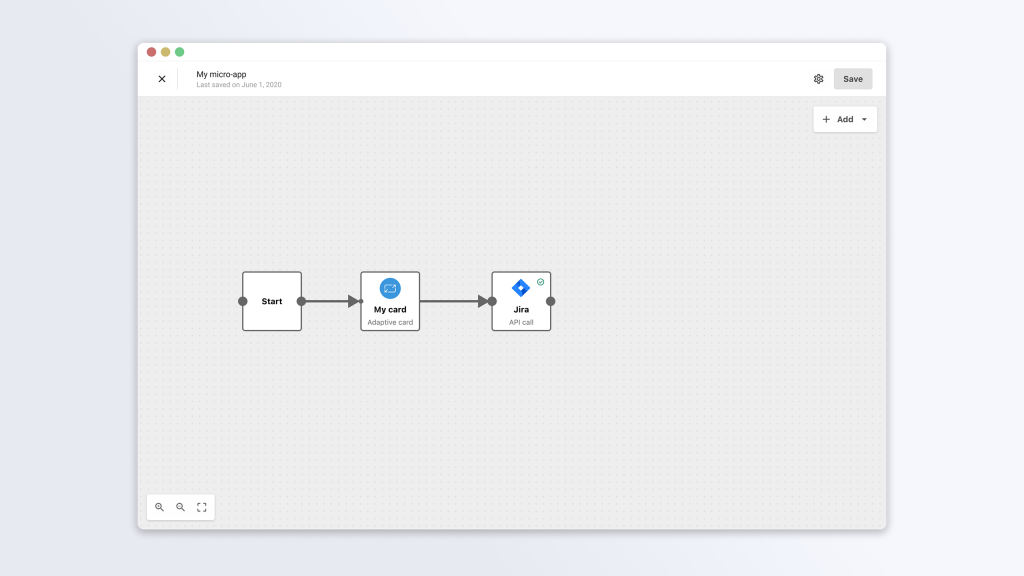
Task: Click the zoom out magnifier icon
Action: [181, 507]
